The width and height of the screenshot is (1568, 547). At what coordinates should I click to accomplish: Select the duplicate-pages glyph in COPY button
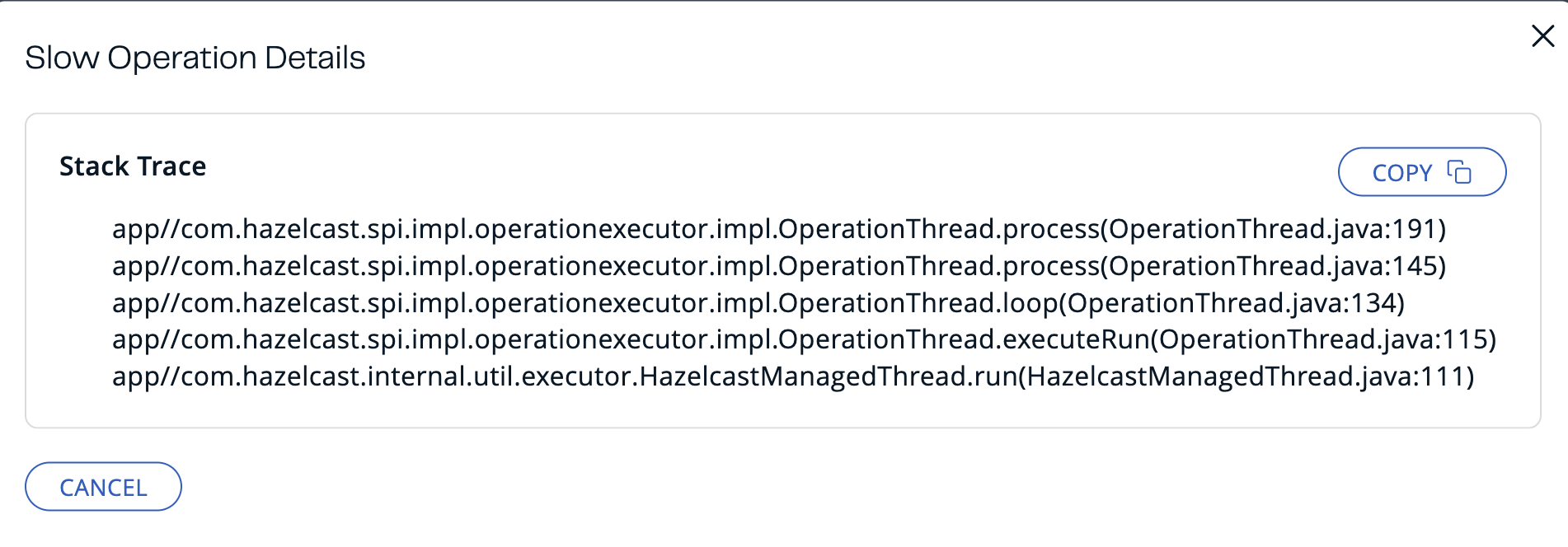(x=1459, y=172)
